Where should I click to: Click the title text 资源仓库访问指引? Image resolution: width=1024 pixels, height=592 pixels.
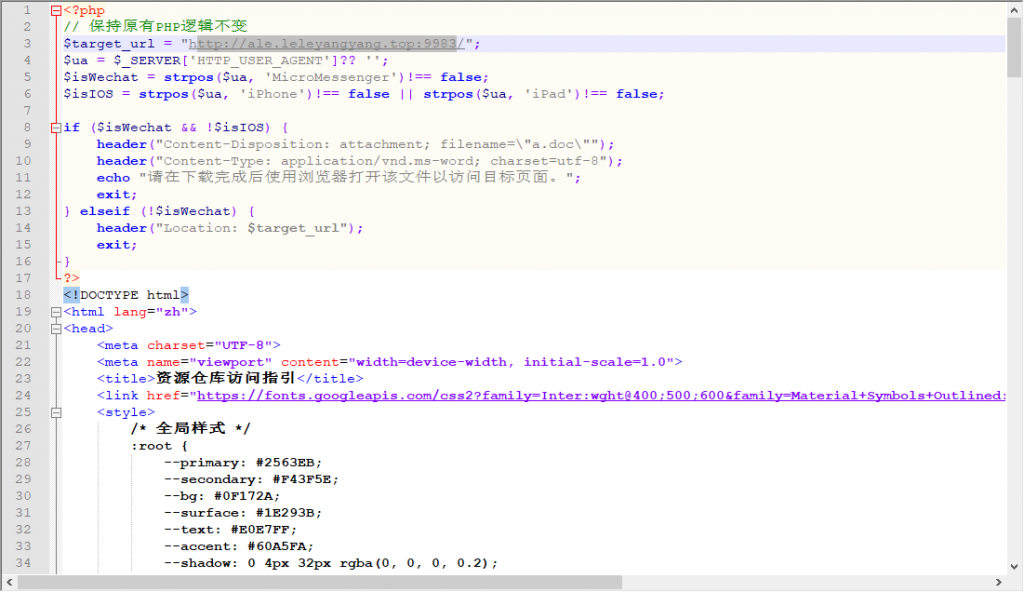click(x=226, y=378)
